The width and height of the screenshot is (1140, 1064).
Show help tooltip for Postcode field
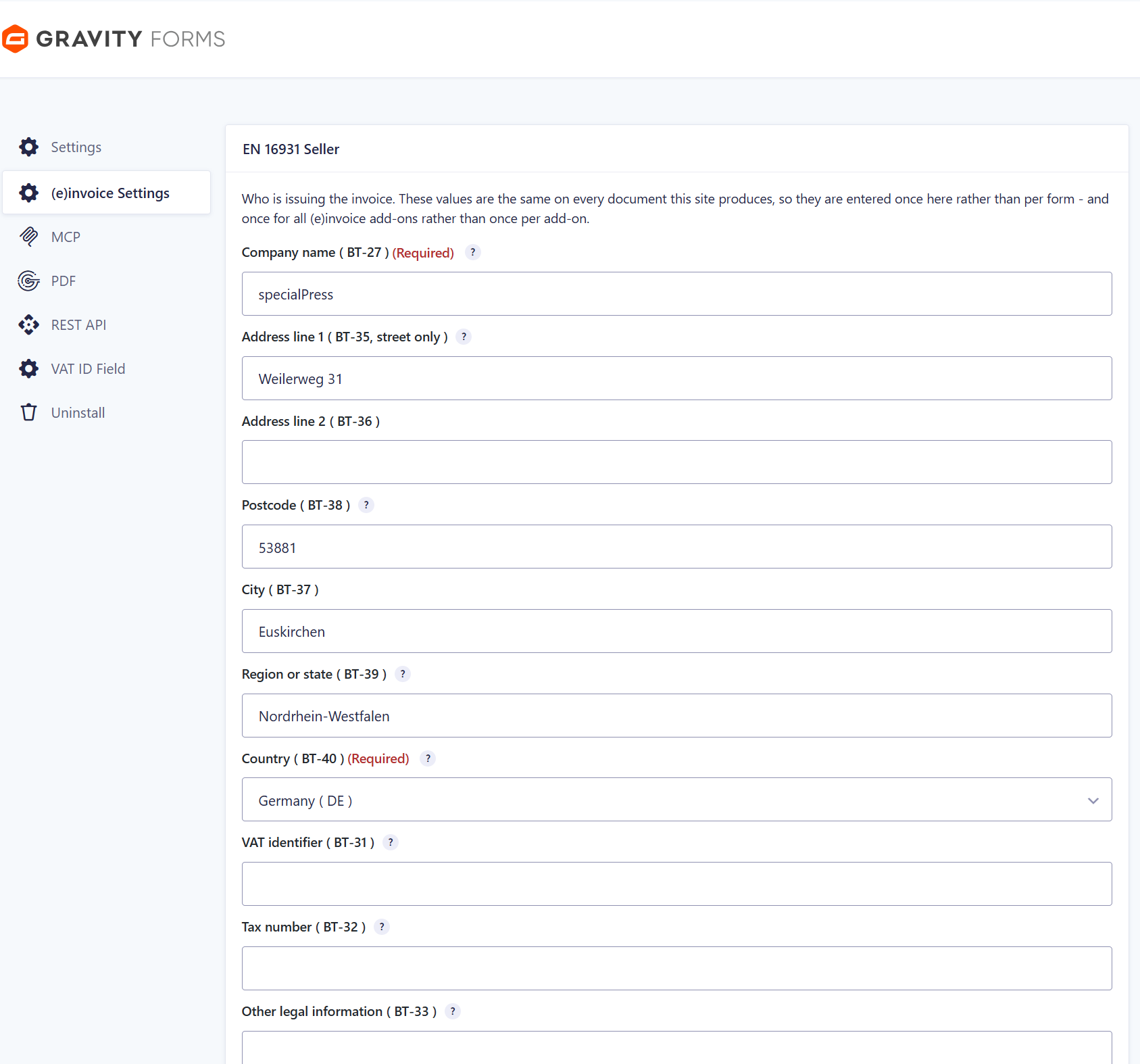tap(366, 505)
